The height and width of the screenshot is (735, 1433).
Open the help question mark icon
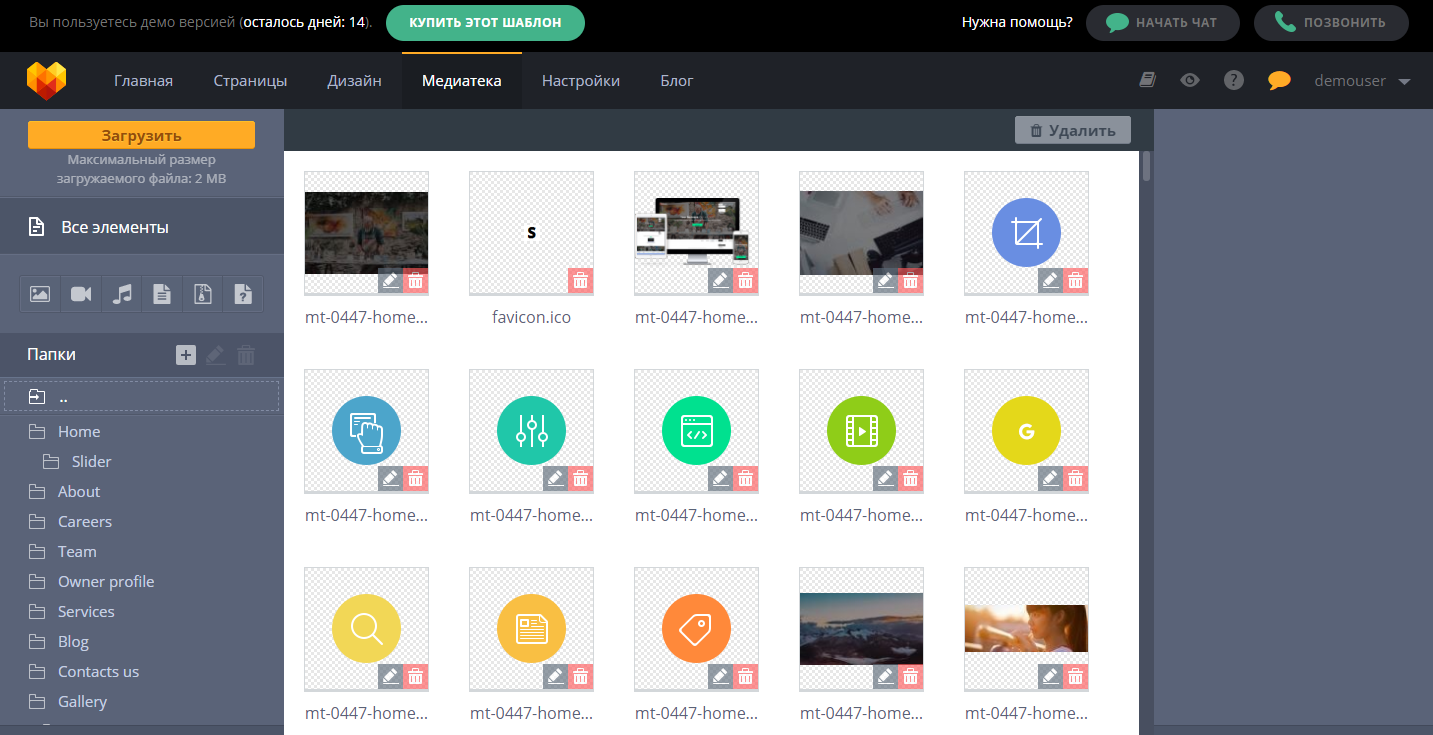point(1233,80)
